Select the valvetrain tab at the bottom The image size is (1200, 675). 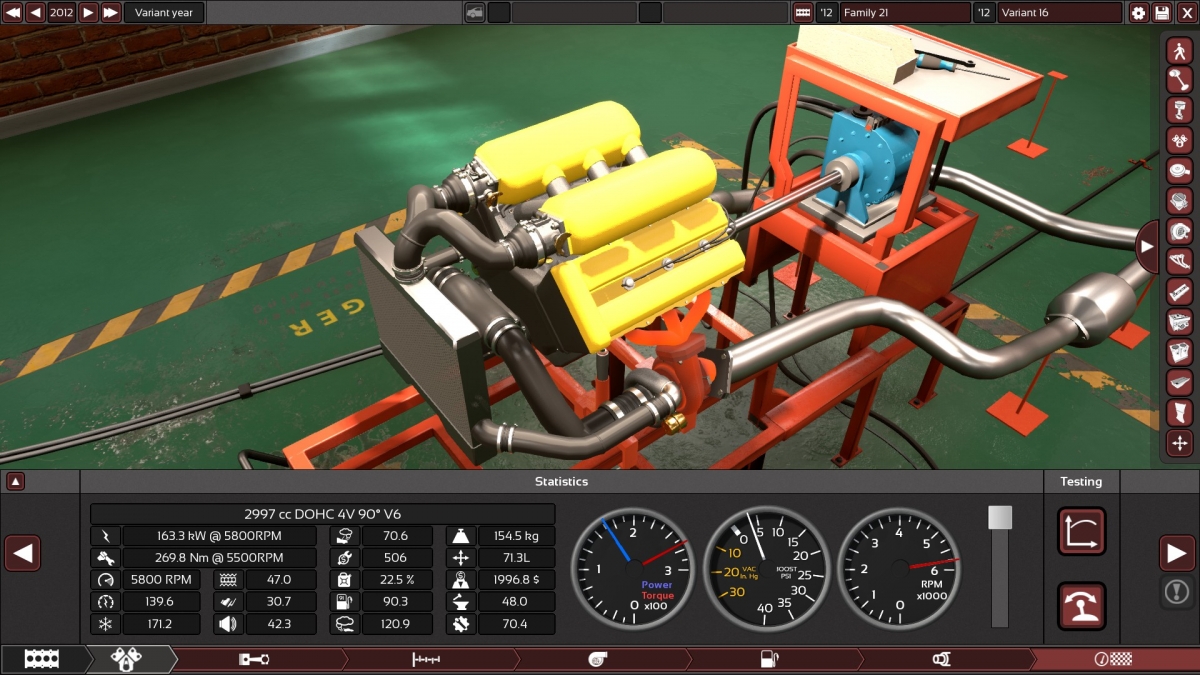click(x=127, y=658)
